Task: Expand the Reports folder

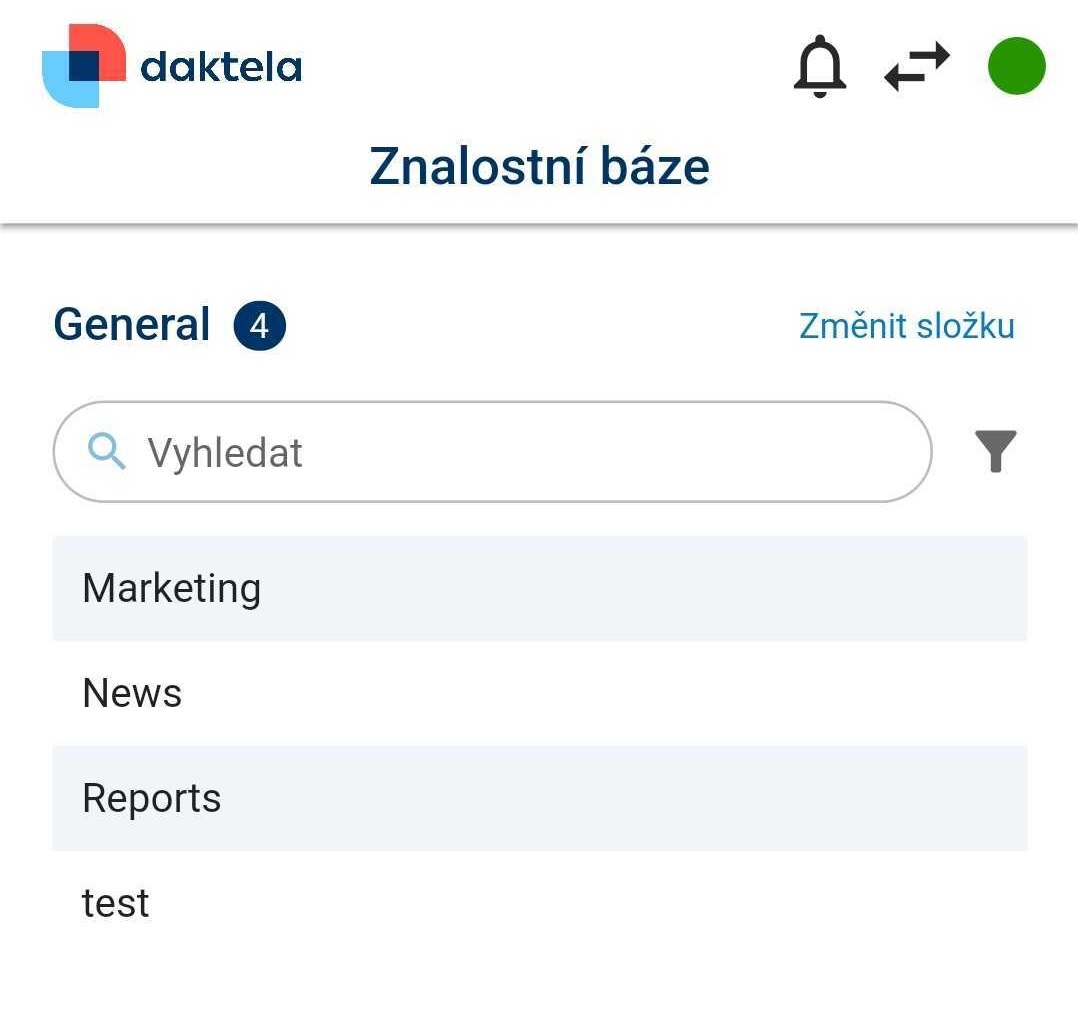Action: [151, 798]
